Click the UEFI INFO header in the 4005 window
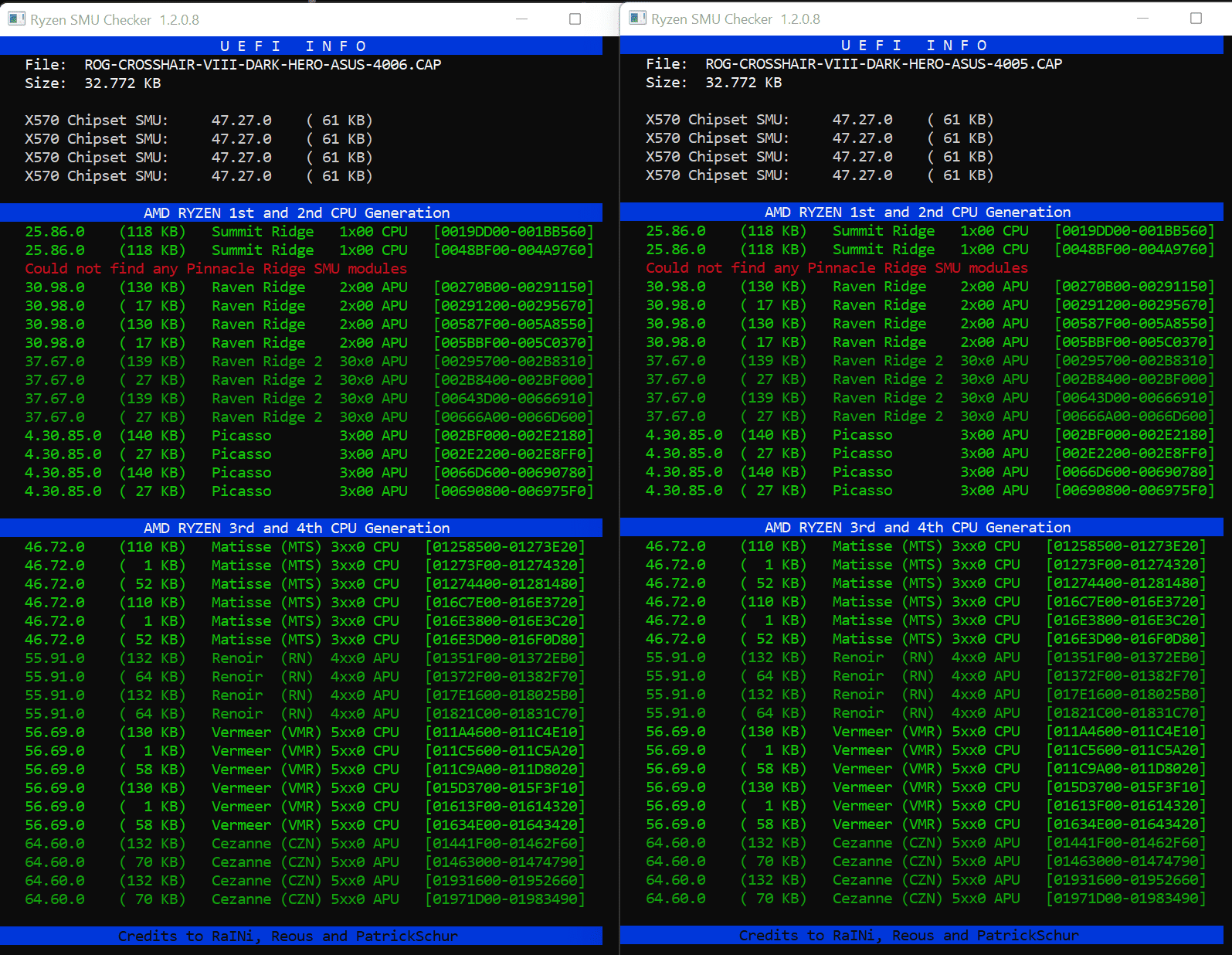The height and width of the screenshot is (955, 1232). [x=922, y=46]
